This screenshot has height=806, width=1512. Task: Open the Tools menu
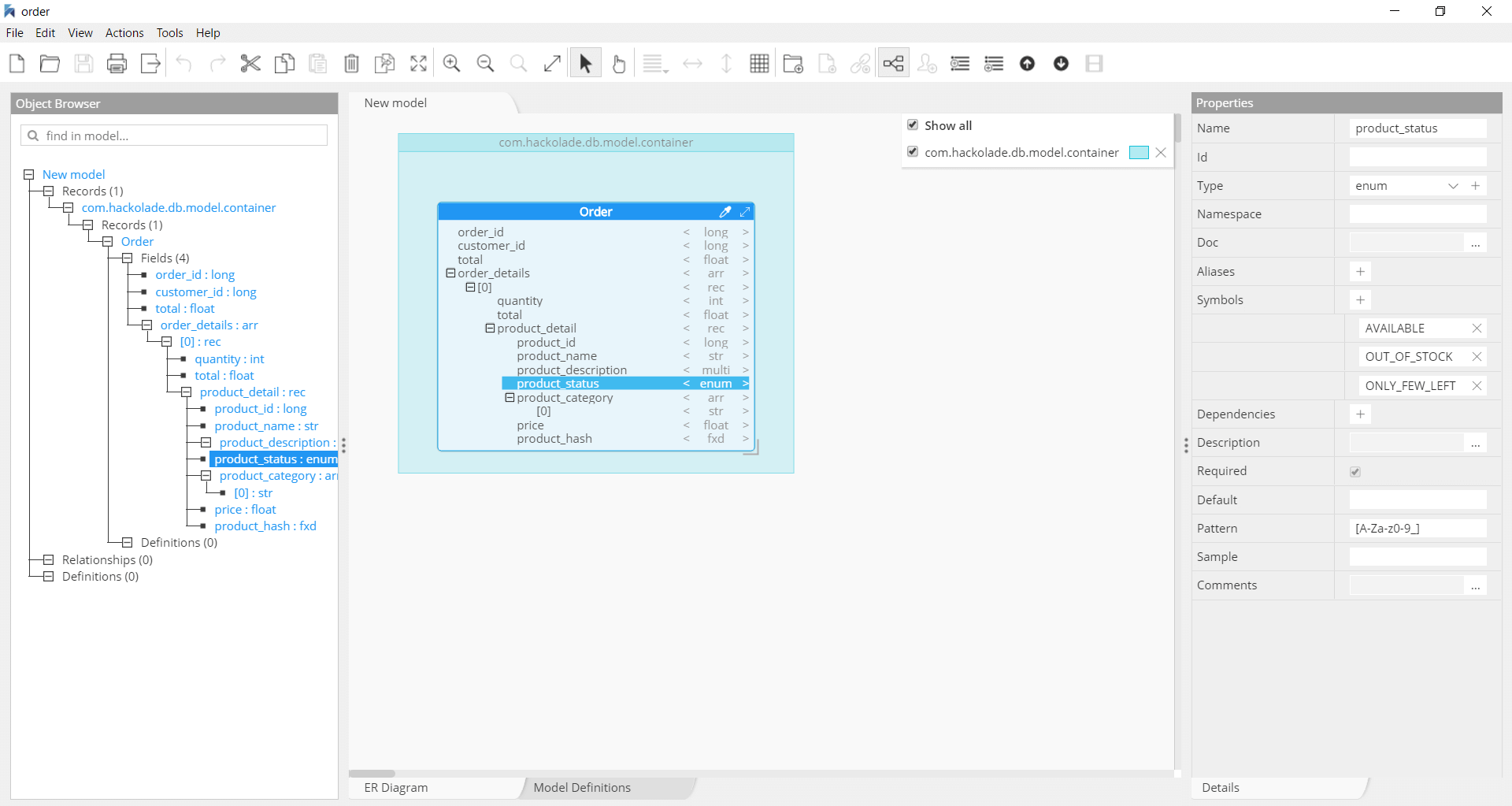click(169, 33)
